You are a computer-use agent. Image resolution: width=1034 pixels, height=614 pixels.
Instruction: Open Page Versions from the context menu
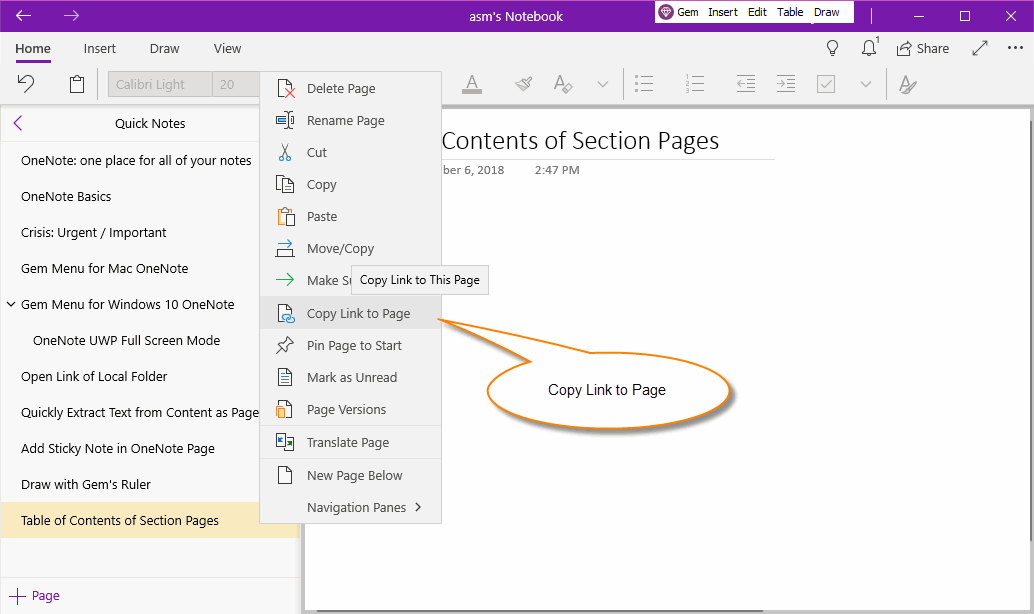point(350,410)
